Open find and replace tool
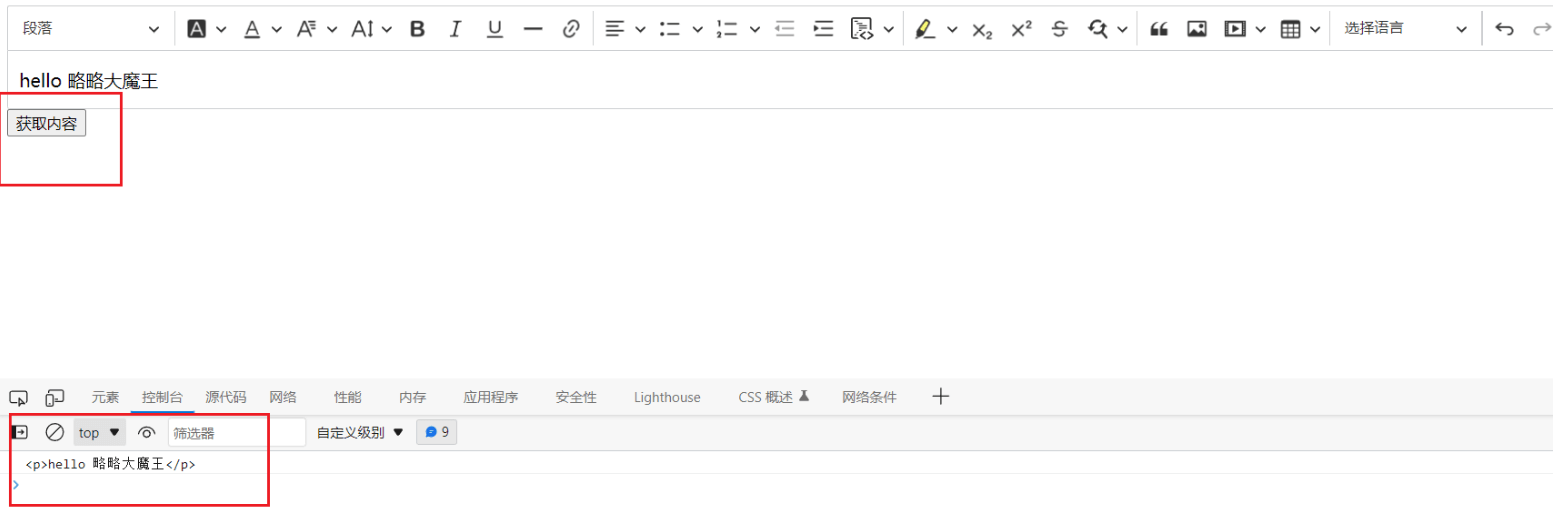Viewport: 1553px width, 532px height. (1098, 29)
